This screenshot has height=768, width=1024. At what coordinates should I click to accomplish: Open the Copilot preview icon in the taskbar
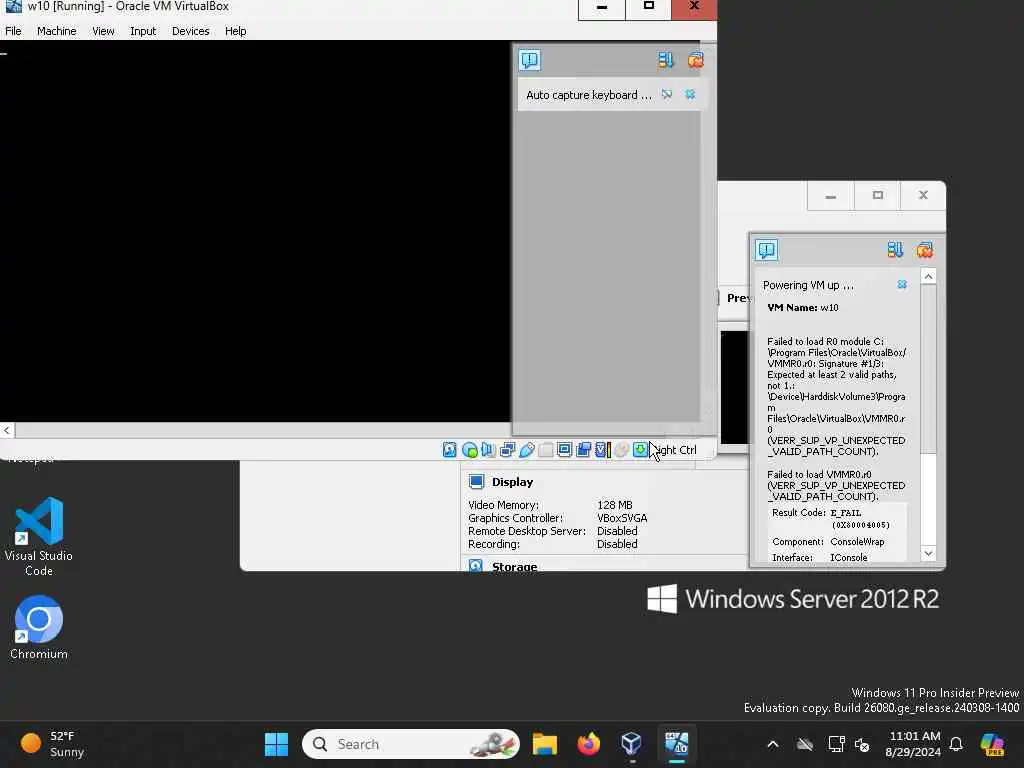(x=992, y=744)
